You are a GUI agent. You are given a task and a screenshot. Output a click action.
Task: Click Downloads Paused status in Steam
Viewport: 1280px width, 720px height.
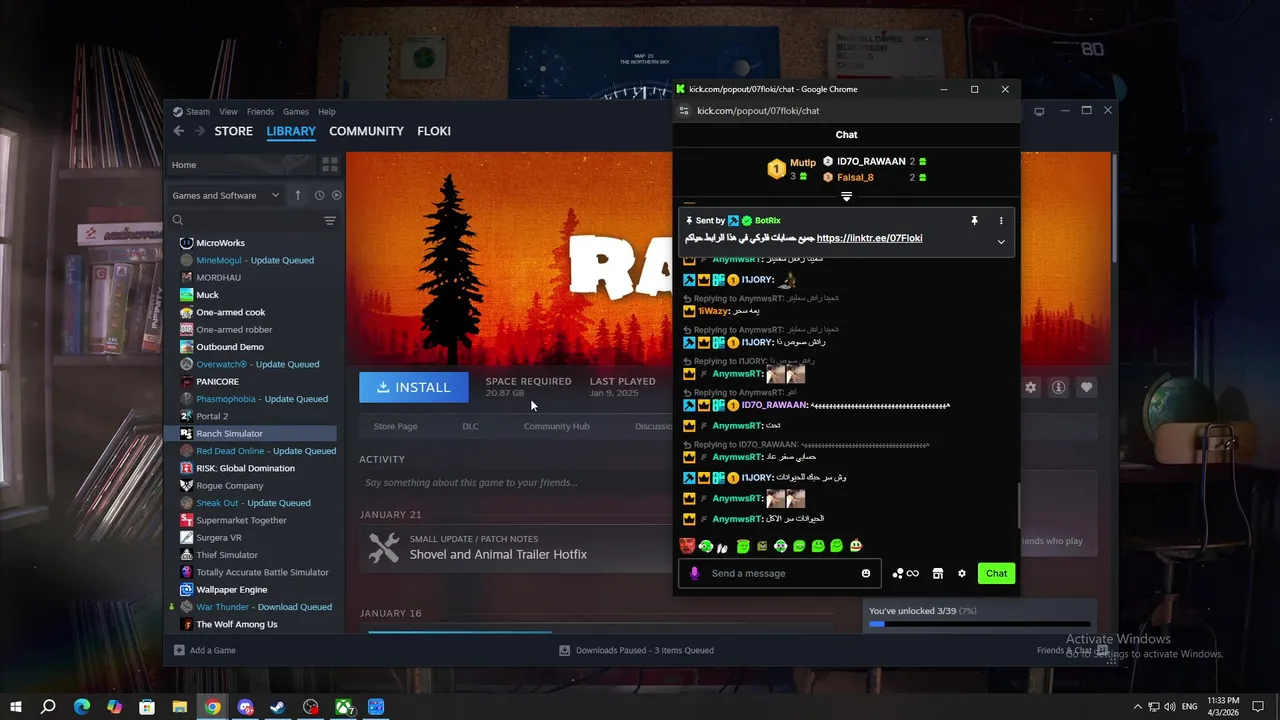[x=636, y=650]
